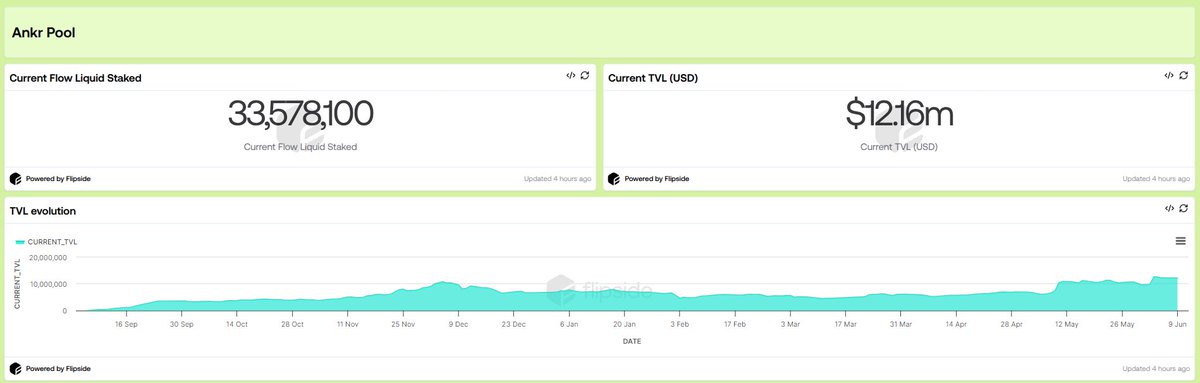This screenshot has width=1200, height=383.
Task: Click the 23 Dec date axis label
Action: [514, 324]
